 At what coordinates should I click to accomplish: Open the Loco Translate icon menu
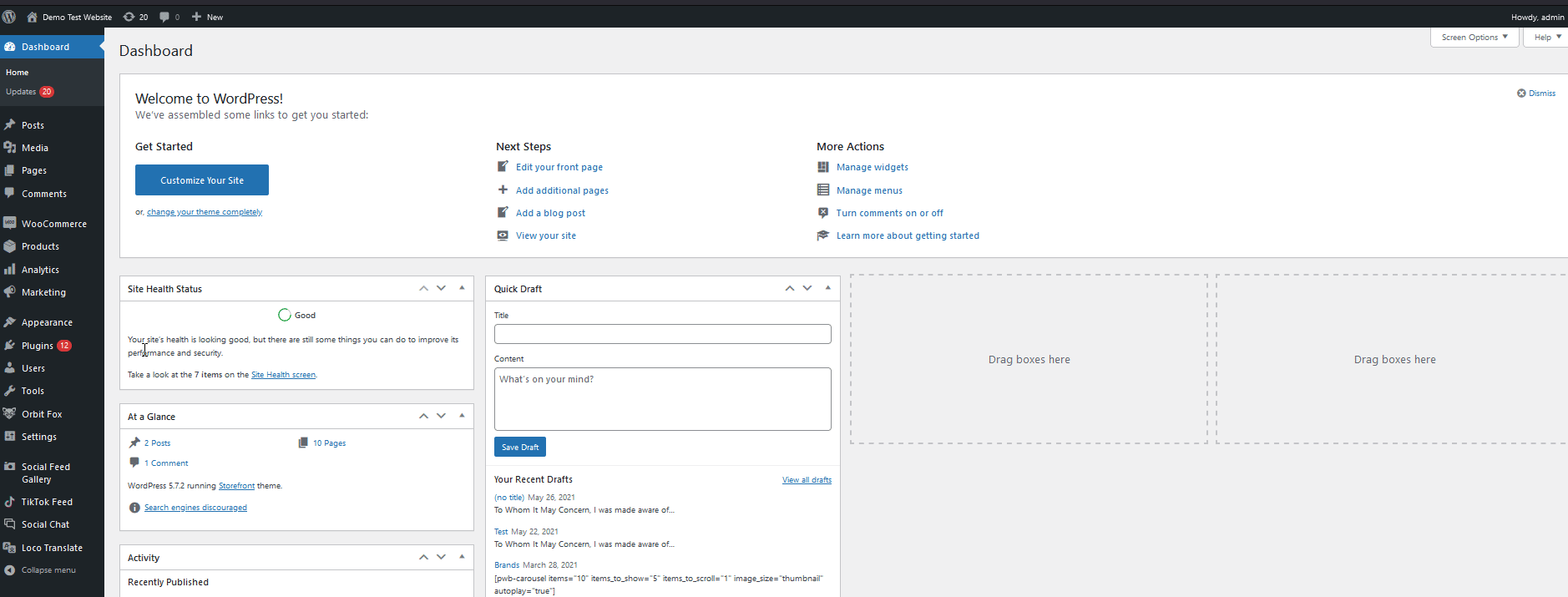[10, 548]
